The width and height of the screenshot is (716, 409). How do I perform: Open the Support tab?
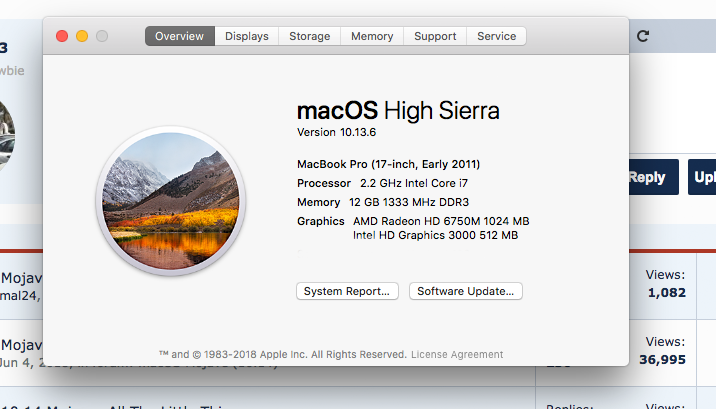click(x=435, y=36)
